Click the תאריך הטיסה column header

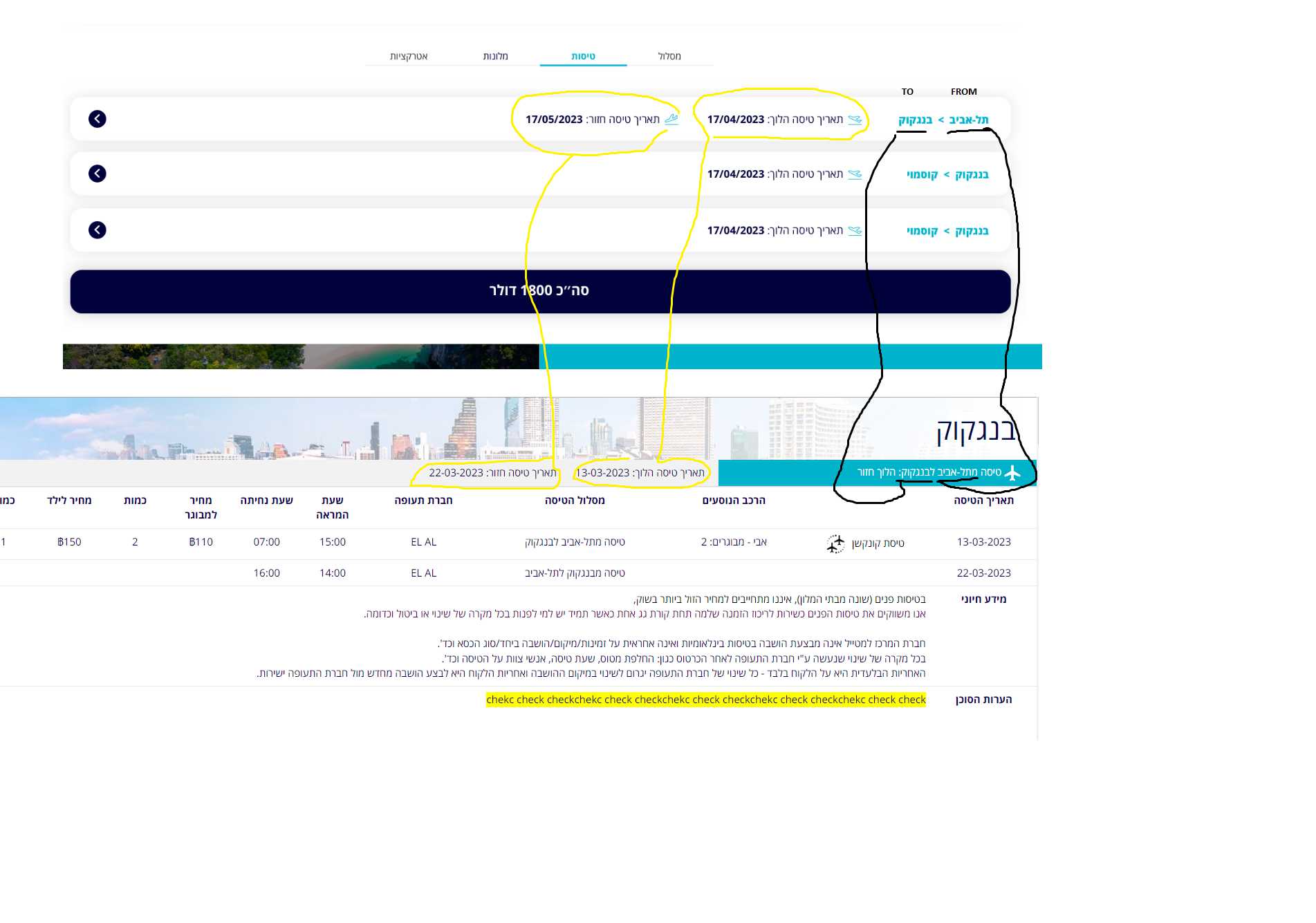click(x=983, y=501)
